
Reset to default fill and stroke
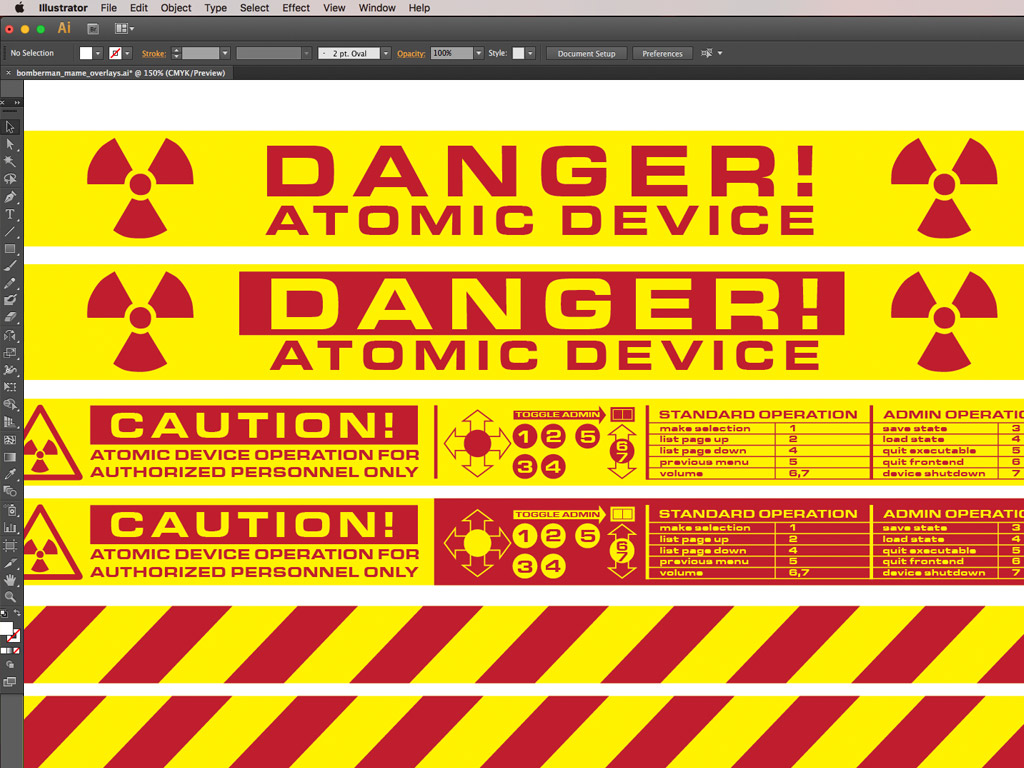[x=4, y=614]
